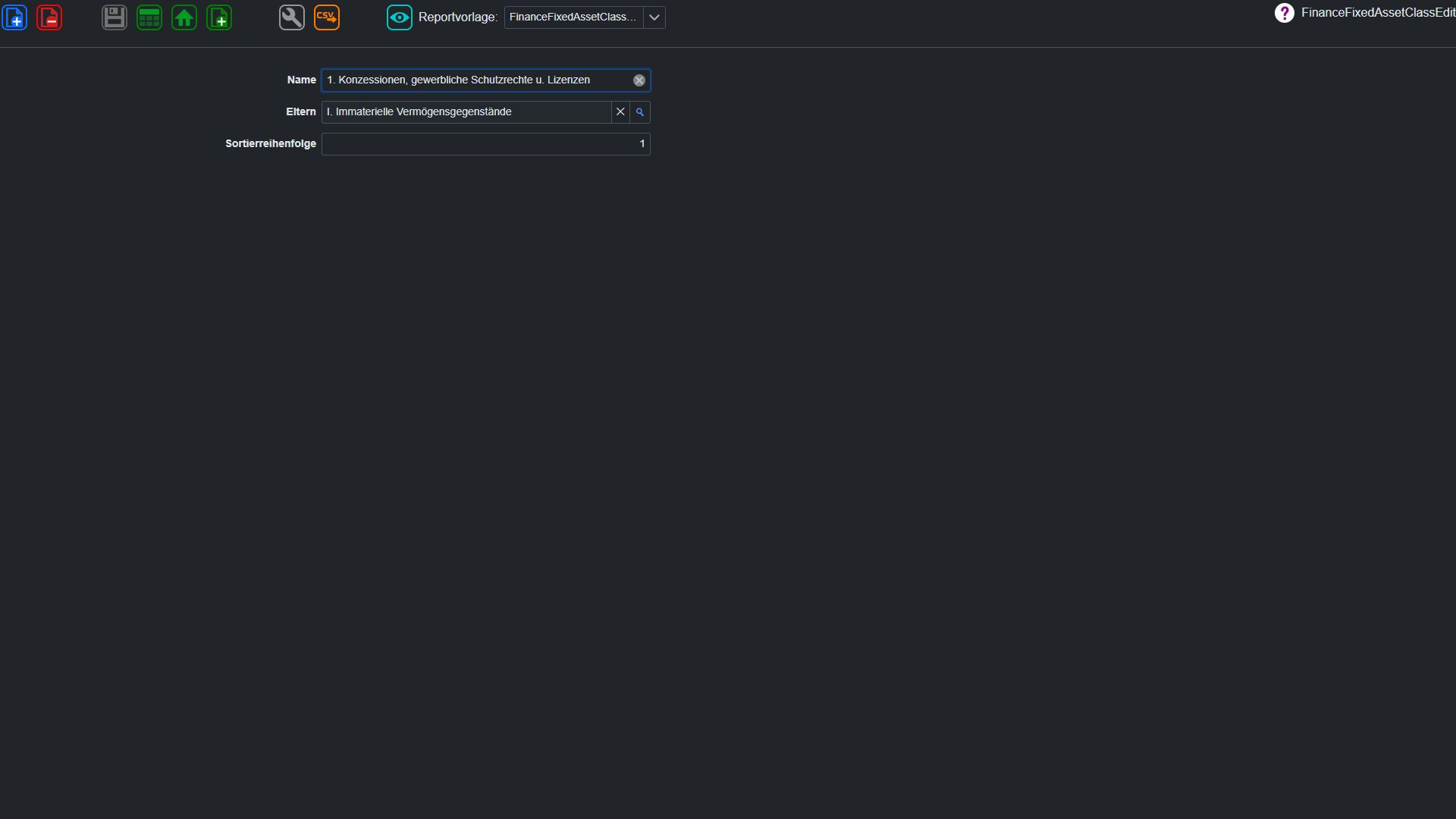Click the Eltern label
1456x819 pixels.
[301, 112]
